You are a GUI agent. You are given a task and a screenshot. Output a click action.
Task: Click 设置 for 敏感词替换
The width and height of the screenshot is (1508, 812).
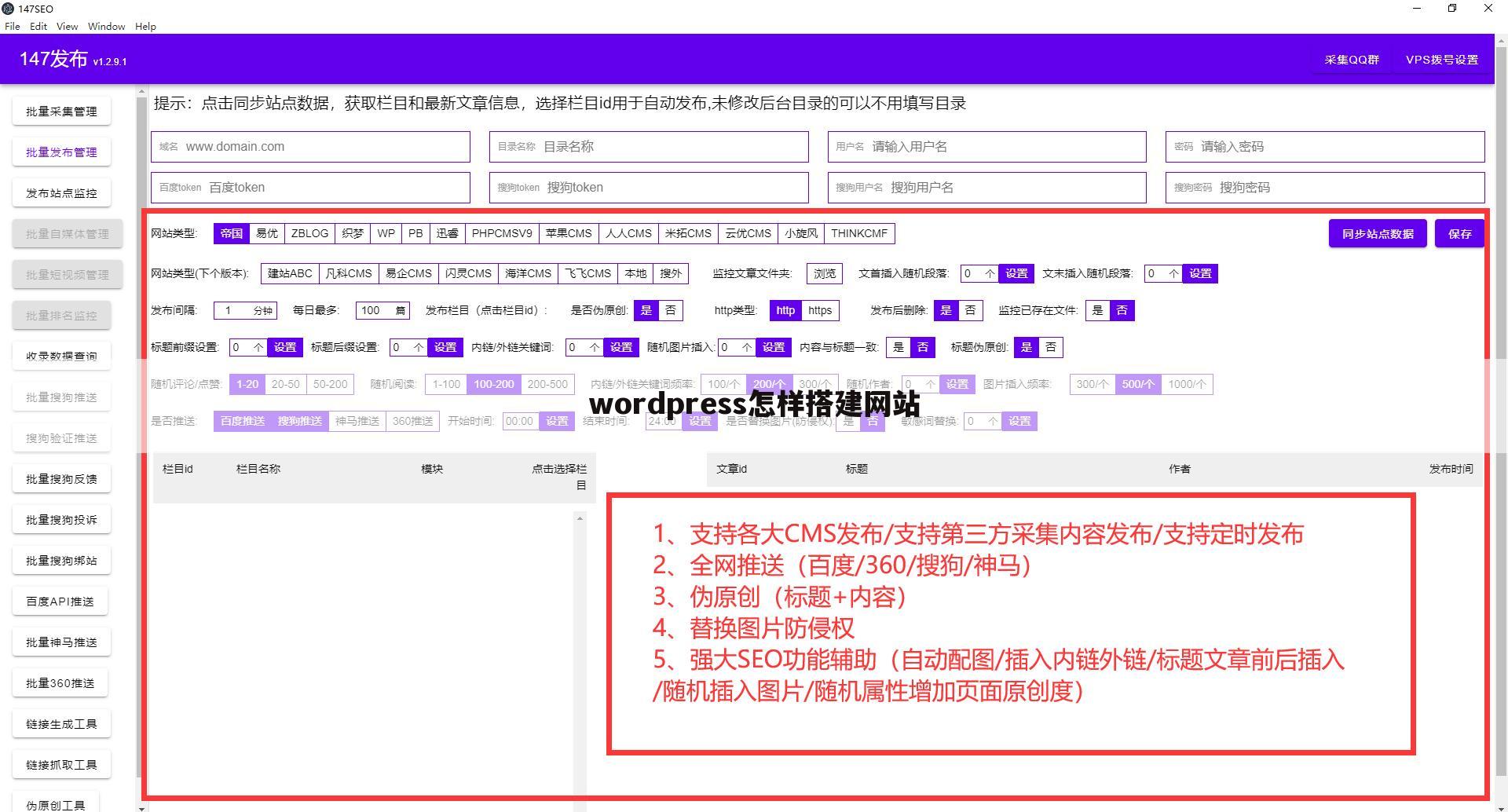click(x=1019, y=421)
